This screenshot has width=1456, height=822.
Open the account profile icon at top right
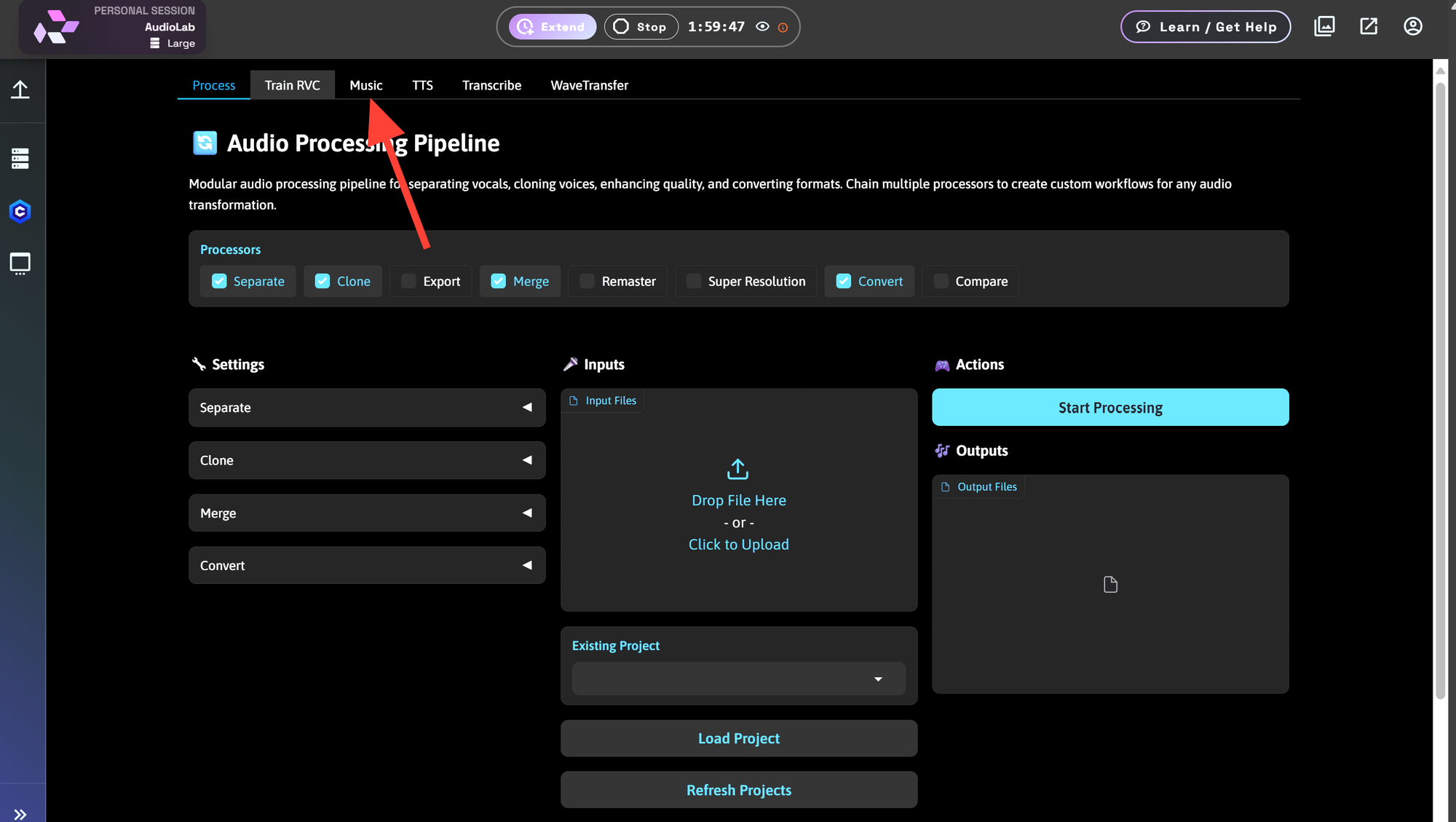[1412, 25]
